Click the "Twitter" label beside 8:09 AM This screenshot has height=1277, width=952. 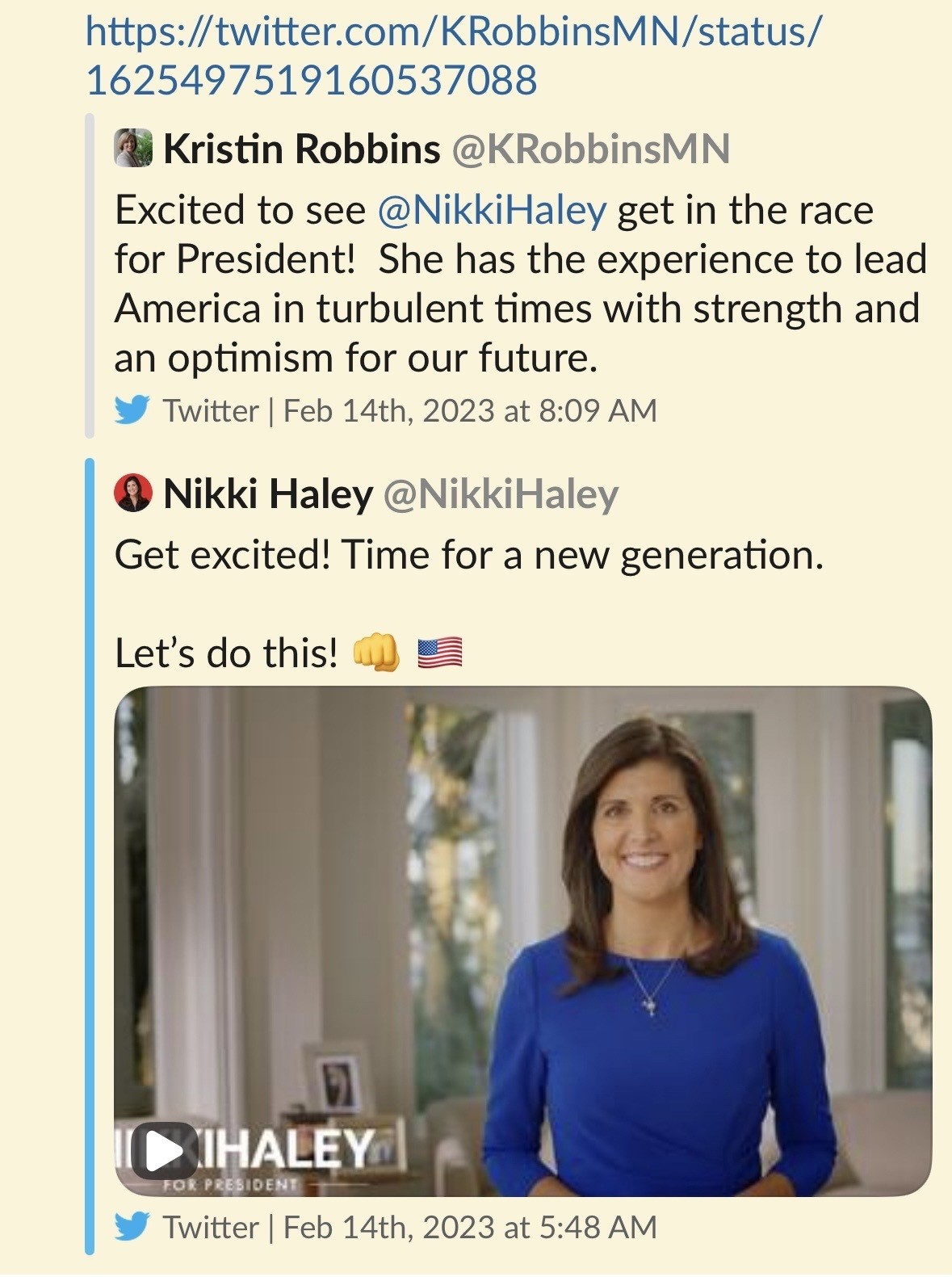pyautogui.click(x=210, y=411)
